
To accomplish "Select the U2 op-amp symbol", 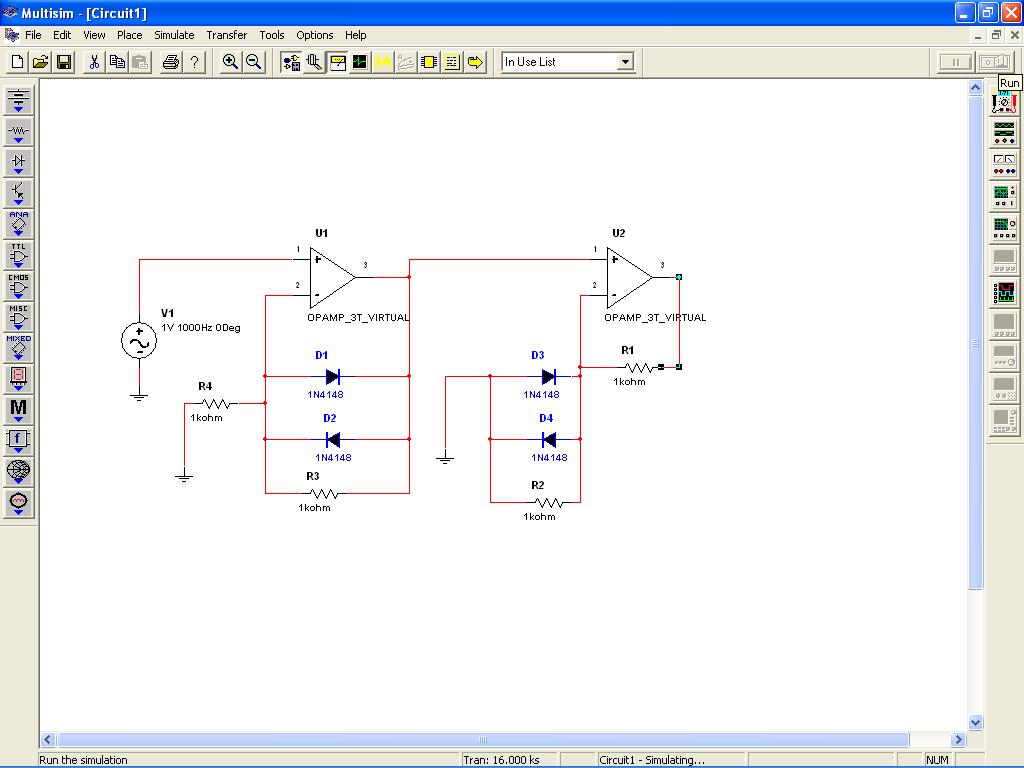I will [x=629, y=278].
